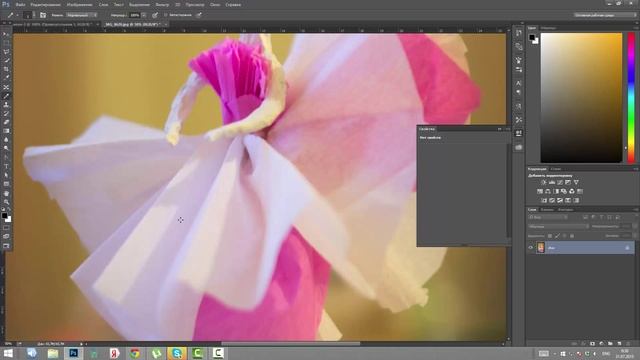Add a Brightness/Contrast adjustment
Image resolution: width=640 pixels, height=360 pixels.
[544, 182]
